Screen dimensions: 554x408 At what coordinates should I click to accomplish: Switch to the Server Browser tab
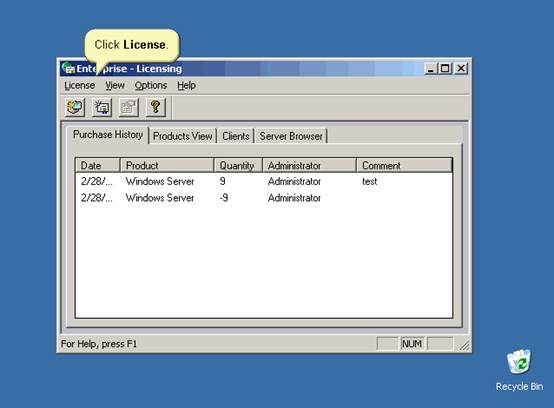pyautogui.click(x=291, y=136)
